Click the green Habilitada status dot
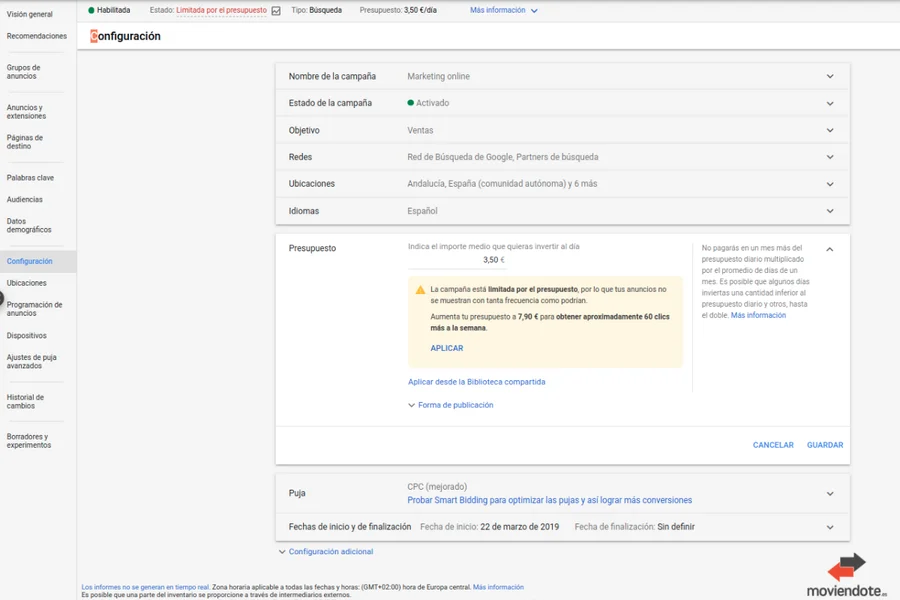 [x=92, y=9]
